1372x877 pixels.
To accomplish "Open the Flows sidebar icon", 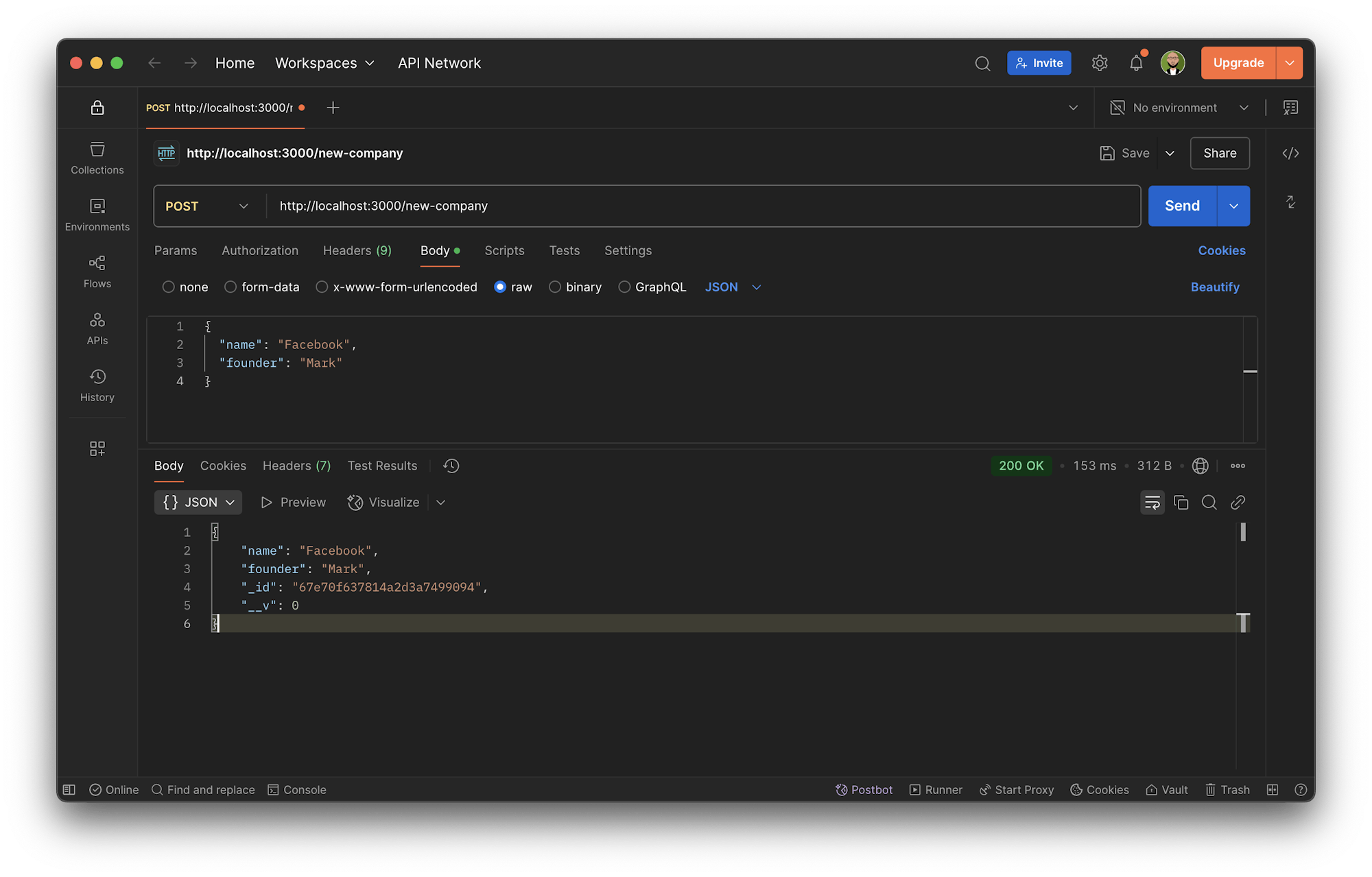I will click(97, 272).
